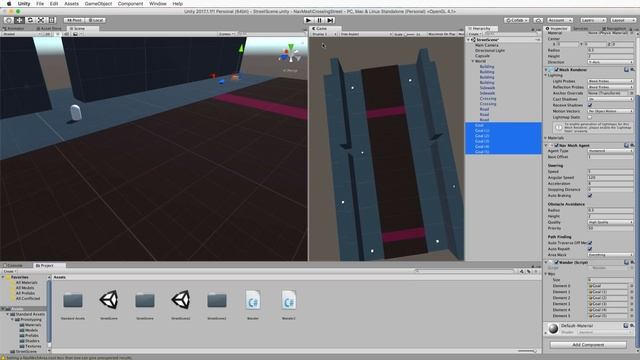Image resolution: width=640 pixels, height=360 pixels.
Task: Open Mesh Renderer help icon
Action: [626, 70]
